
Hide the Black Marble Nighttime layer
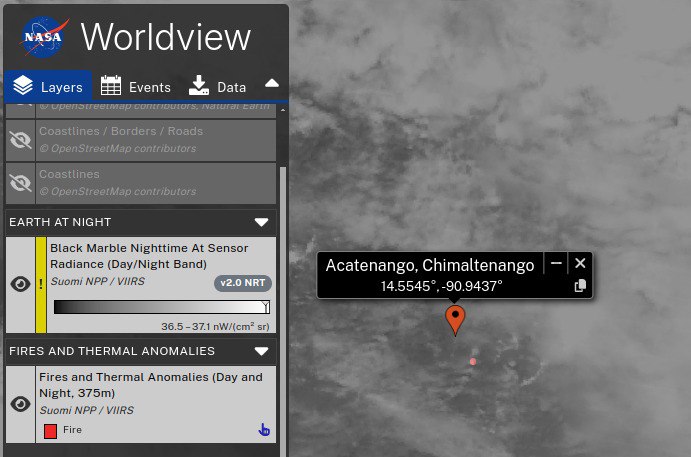click(20, 284)
